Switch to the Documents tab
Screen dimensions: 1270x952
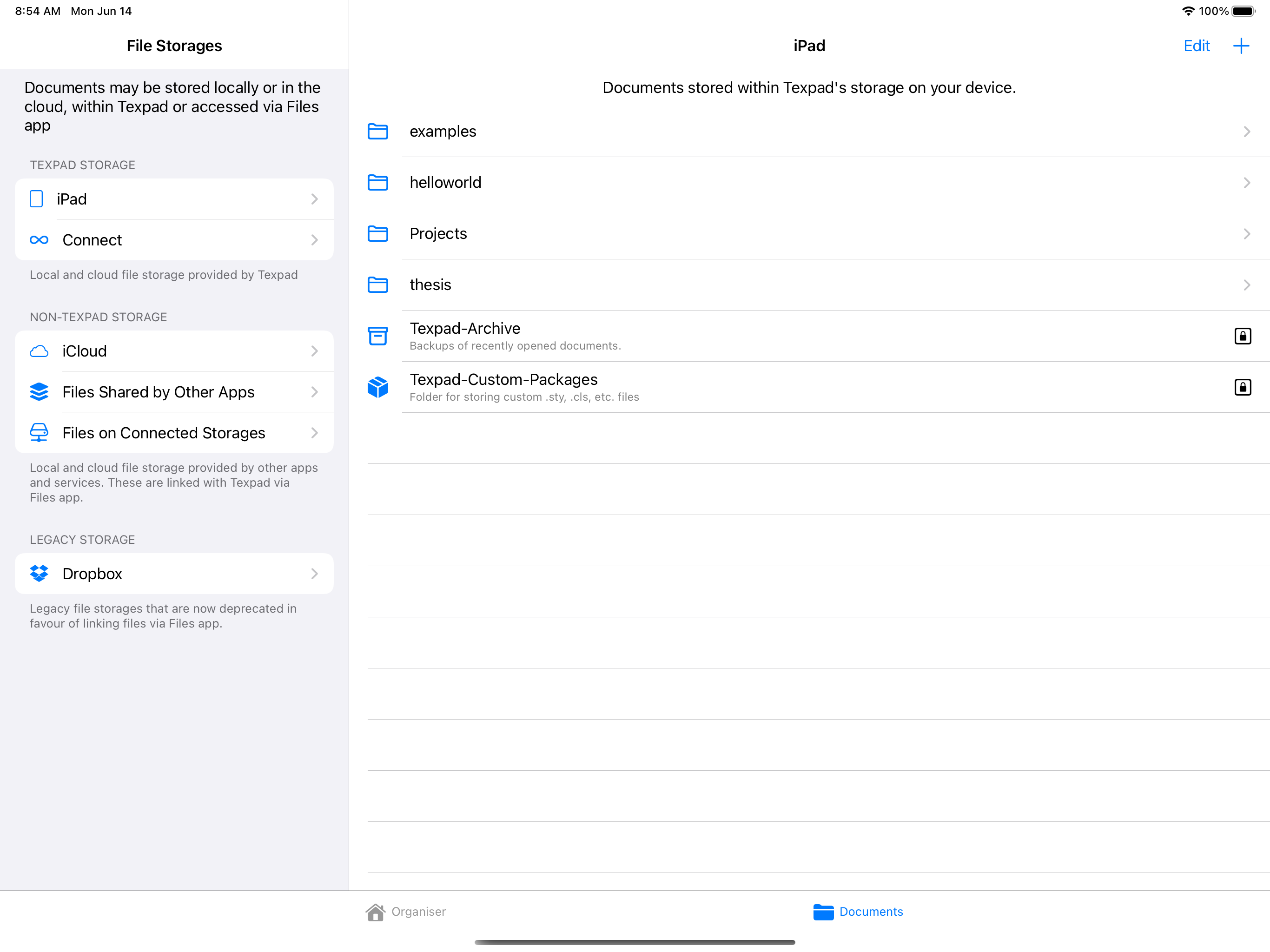pyautogui.click(x=858, y=912)
